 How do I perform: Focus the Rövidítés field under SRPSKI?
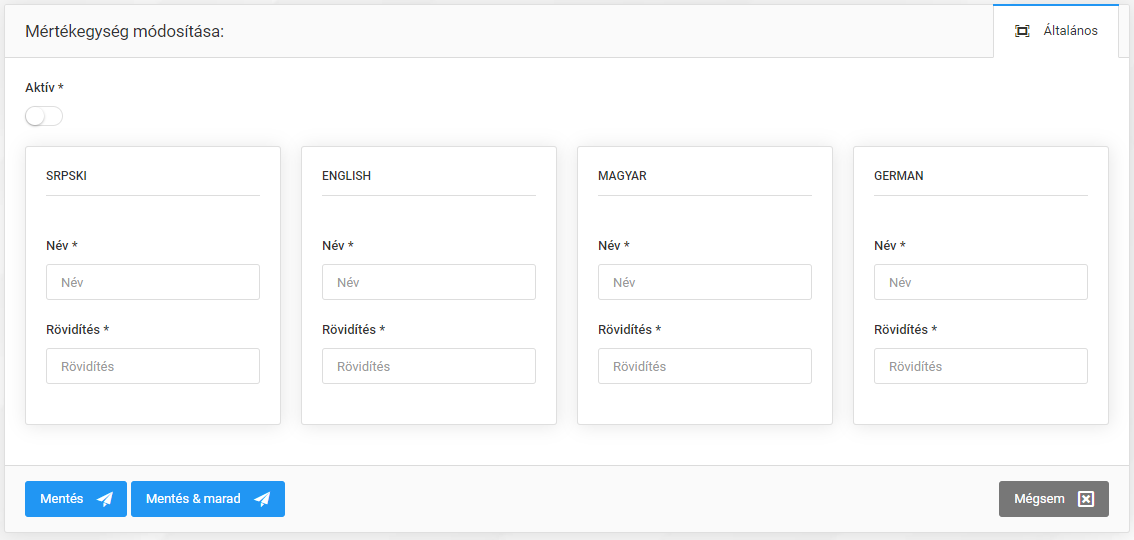coord(153,366)
